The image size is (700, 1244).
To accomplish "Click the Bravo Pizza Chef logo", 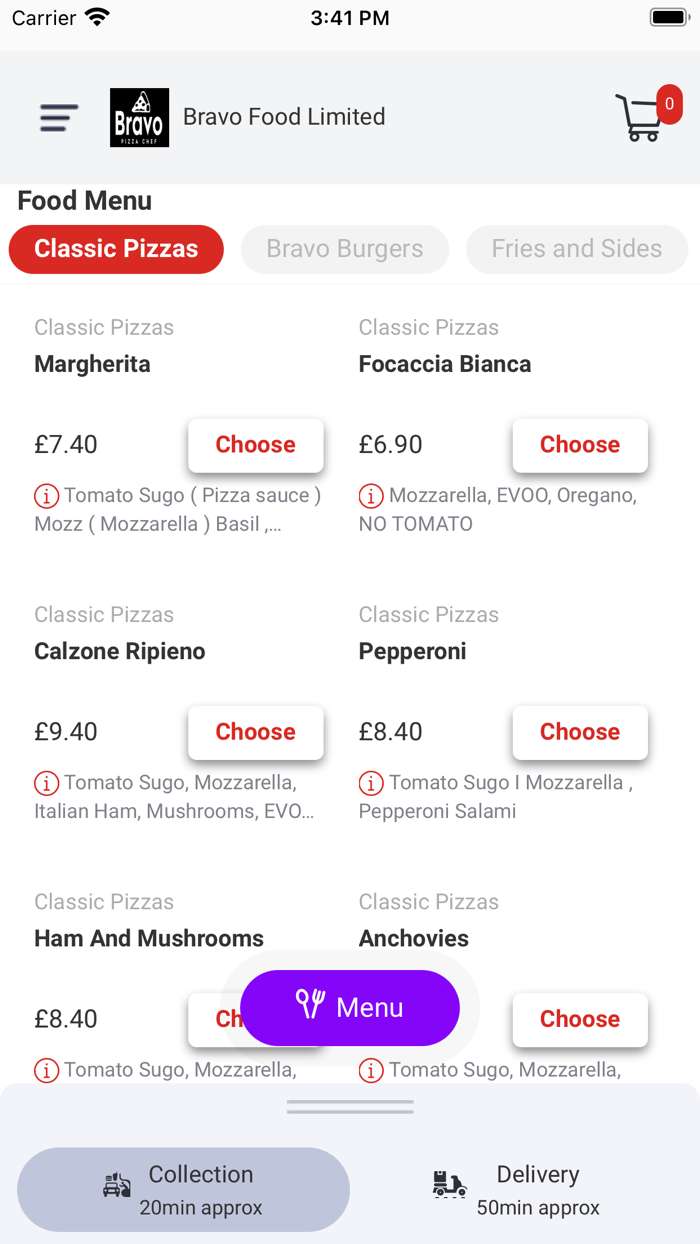I will (139, 117).
